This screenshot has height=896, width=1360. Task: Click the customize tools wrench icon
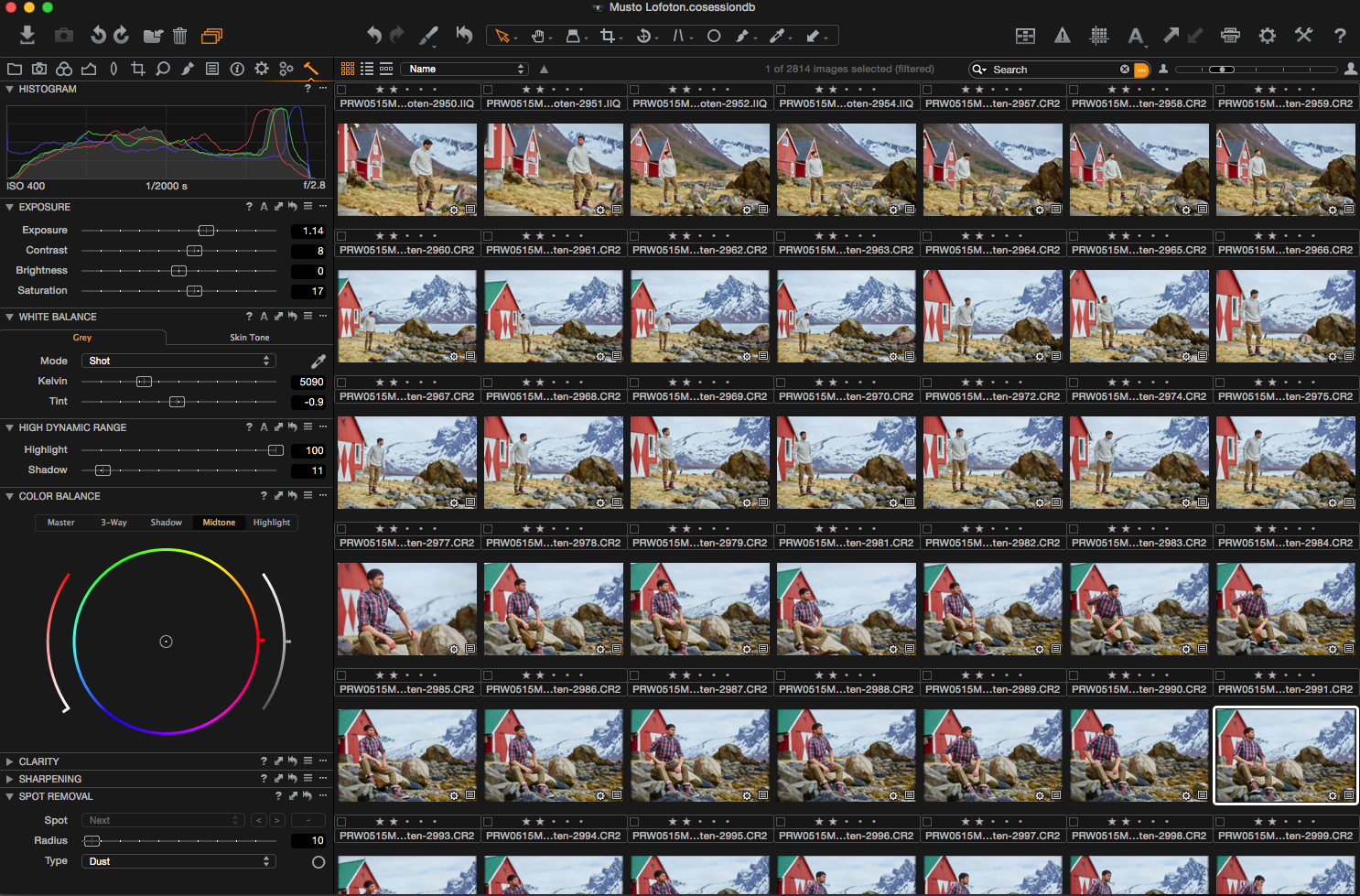[1304, 35]
